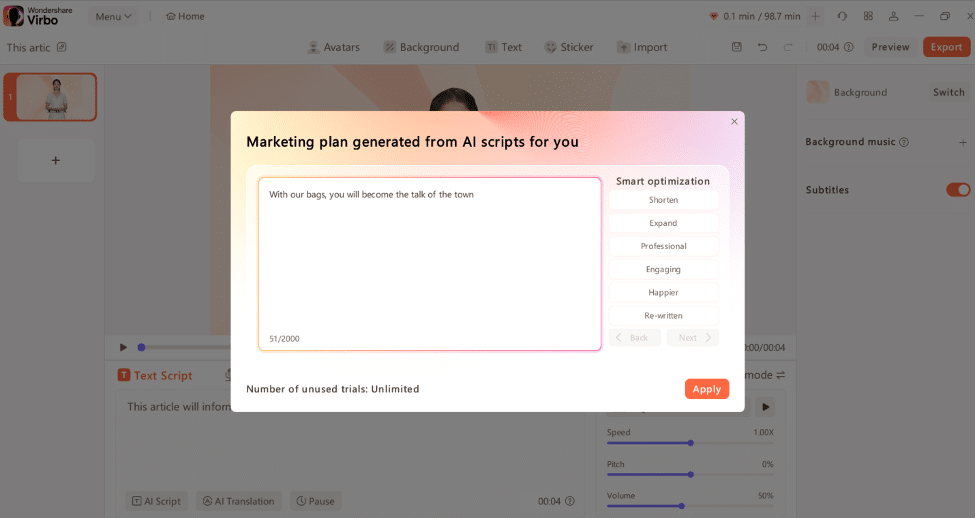Select the first scene thumbnail
The width and height of the screenshot is (977, 518).
pyautogui.click(x=56, y=97)
